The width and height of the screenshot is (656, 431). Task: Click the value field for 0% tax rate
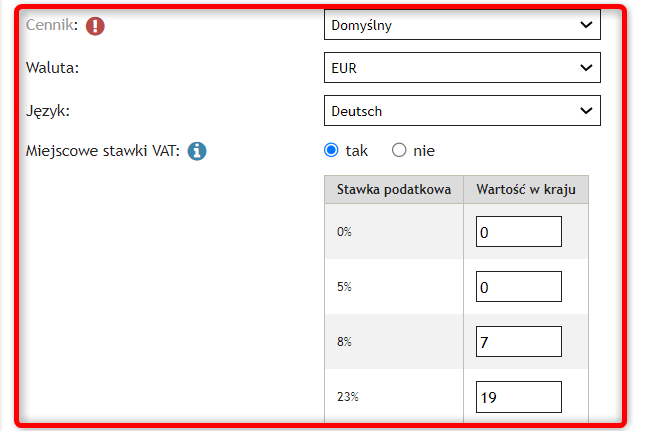(x=519, y=232)
